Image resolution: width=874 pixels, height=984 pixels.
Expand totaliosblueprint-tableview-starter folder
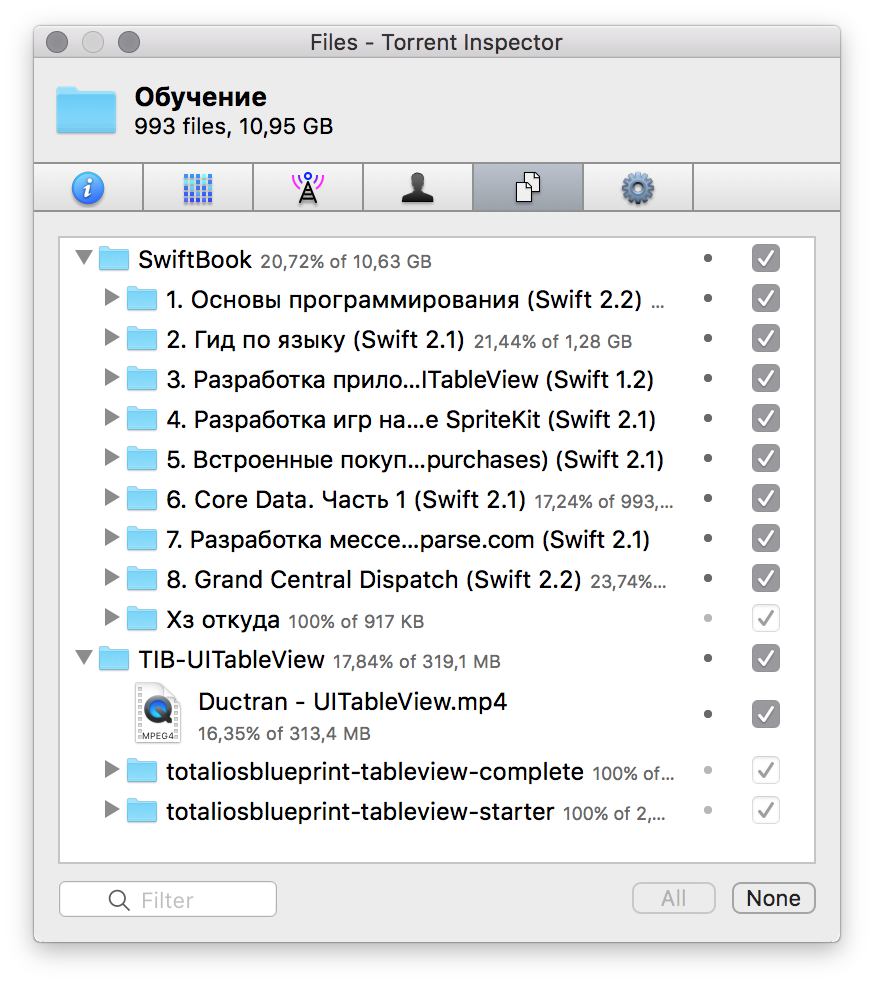coord(112,810)
